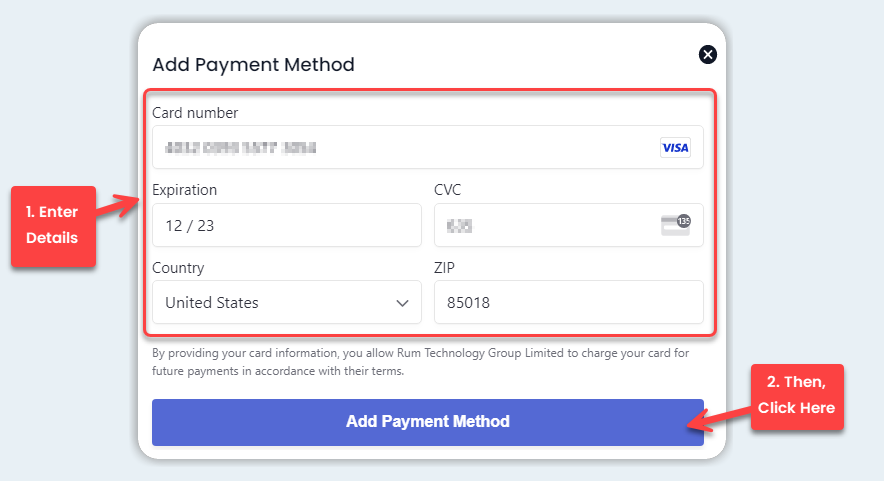Click the '2. Then, Click Here' callout
The image size is (884, 481).
(797, 397)
